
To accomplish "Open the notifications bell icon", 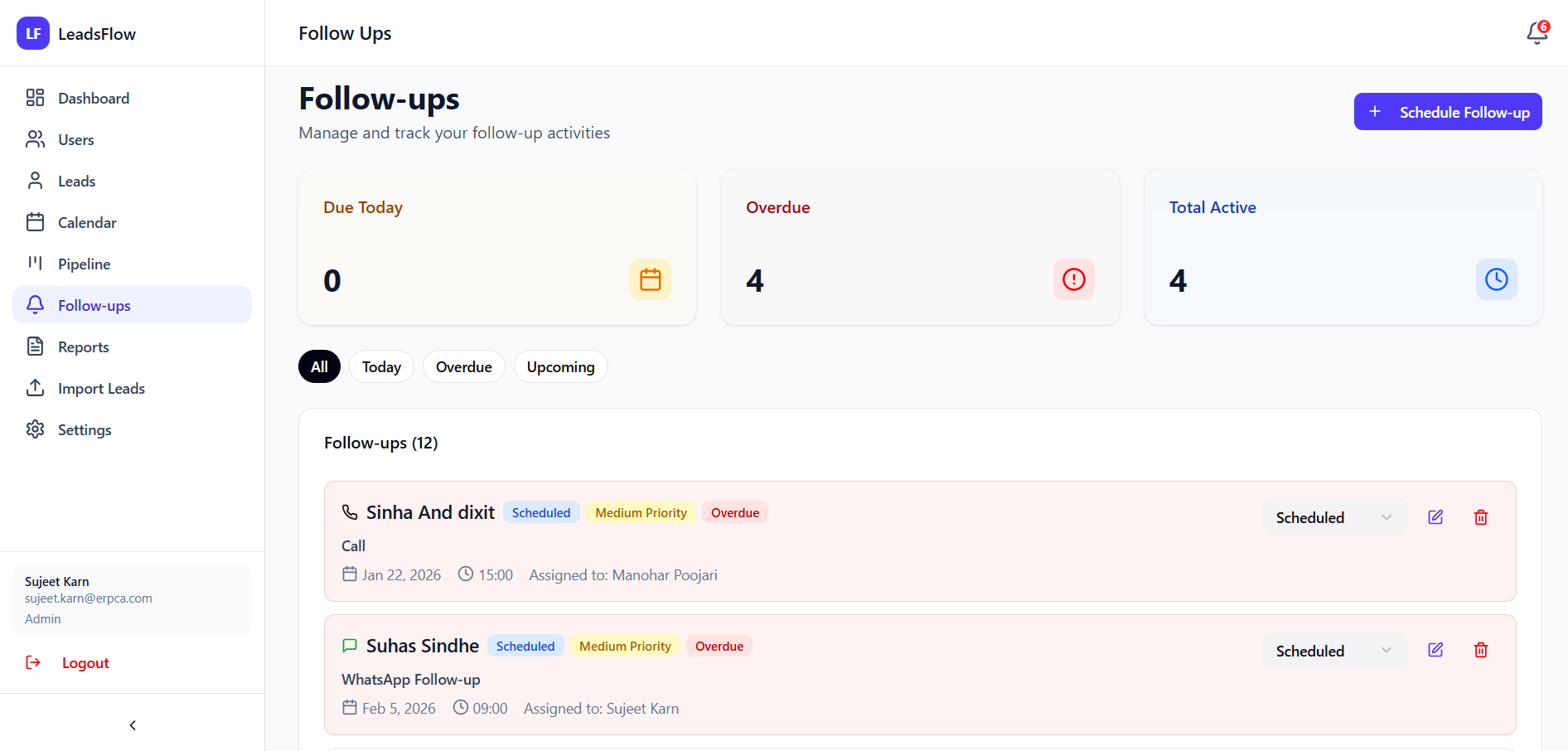I will (x=1537, y=33).
